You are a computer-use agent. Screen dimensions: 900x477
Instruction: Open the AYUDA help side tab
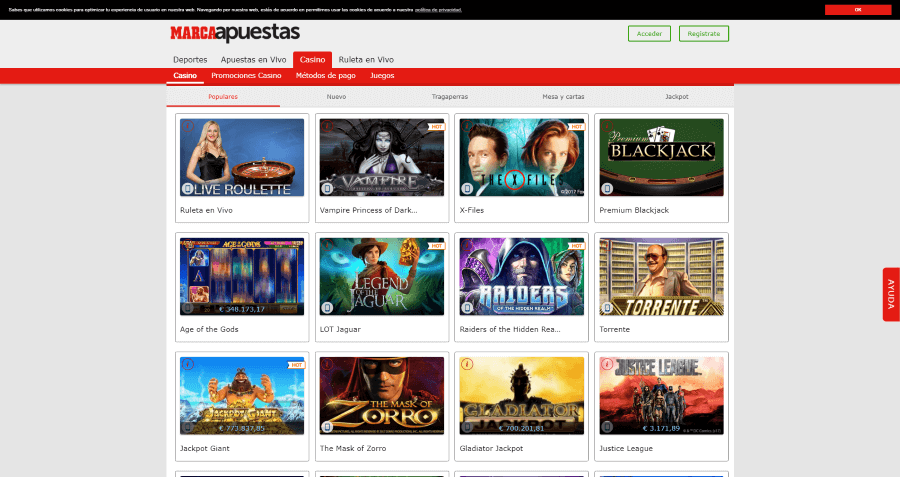click(891, 294)
